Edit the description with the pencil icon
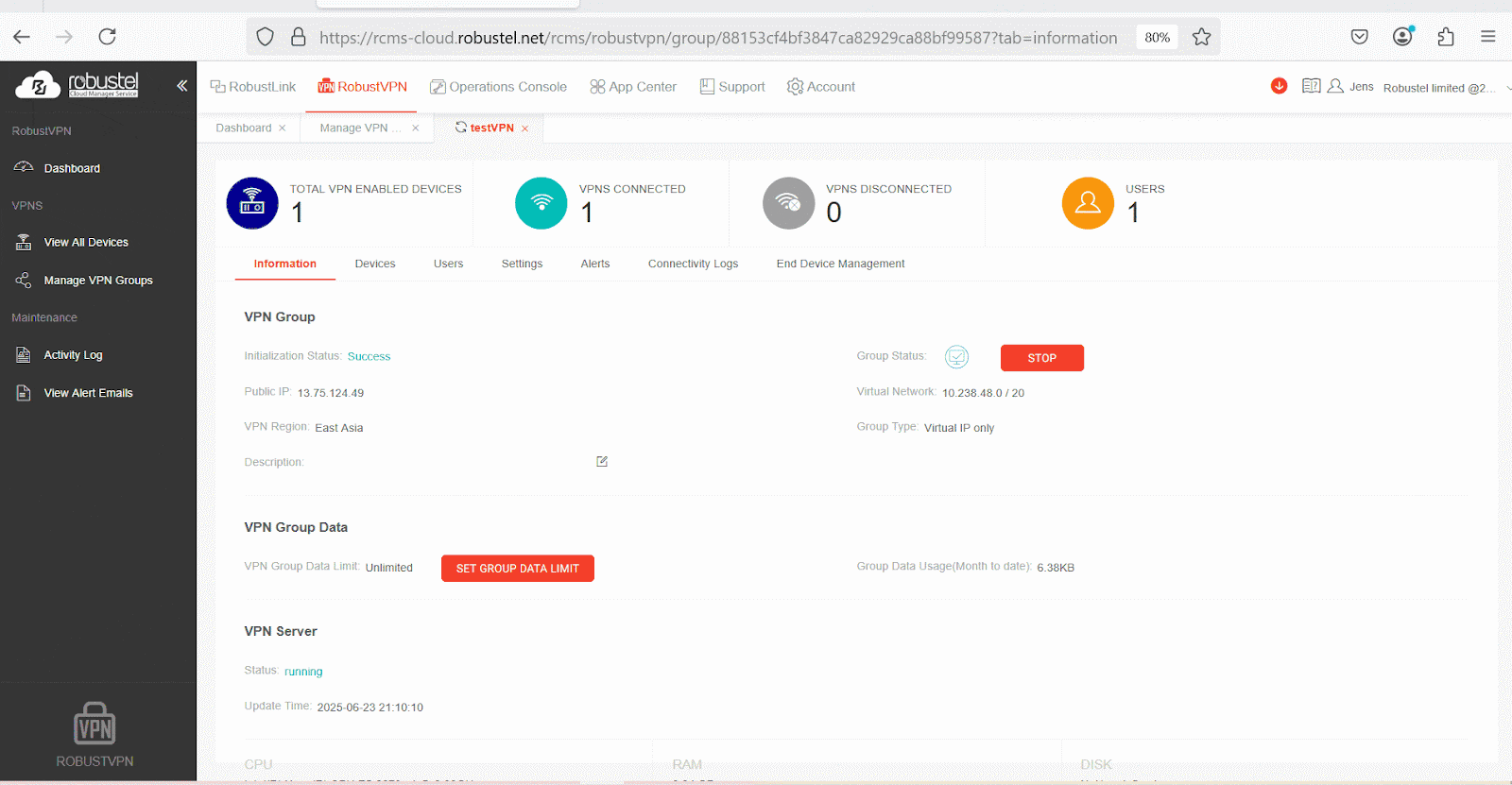Screen dimensions: 1512x785 [602, 461]
